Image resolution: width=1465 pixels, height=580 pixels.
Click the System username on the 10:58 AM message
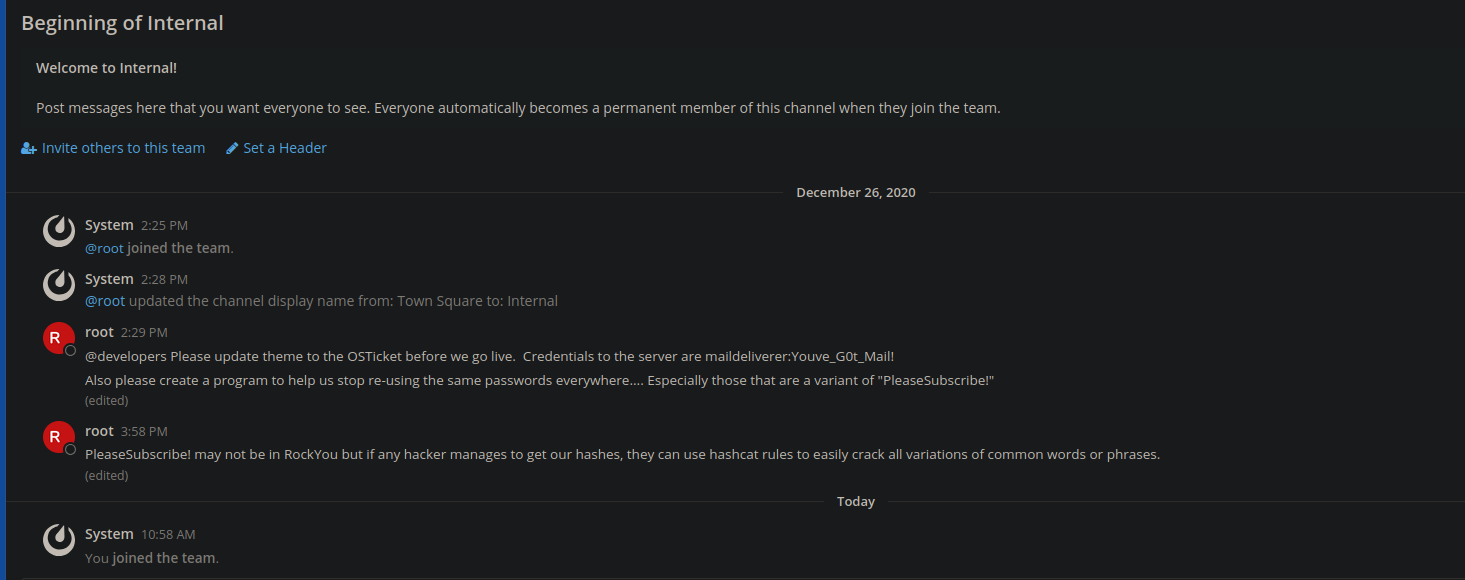(109, 534)
